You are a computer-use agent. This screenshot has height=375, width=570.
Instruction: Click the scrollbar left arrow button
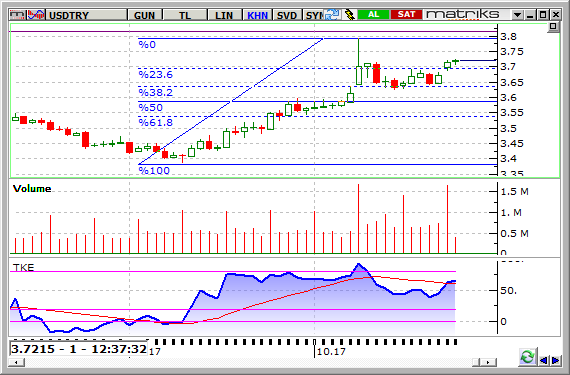click(17, 362)
